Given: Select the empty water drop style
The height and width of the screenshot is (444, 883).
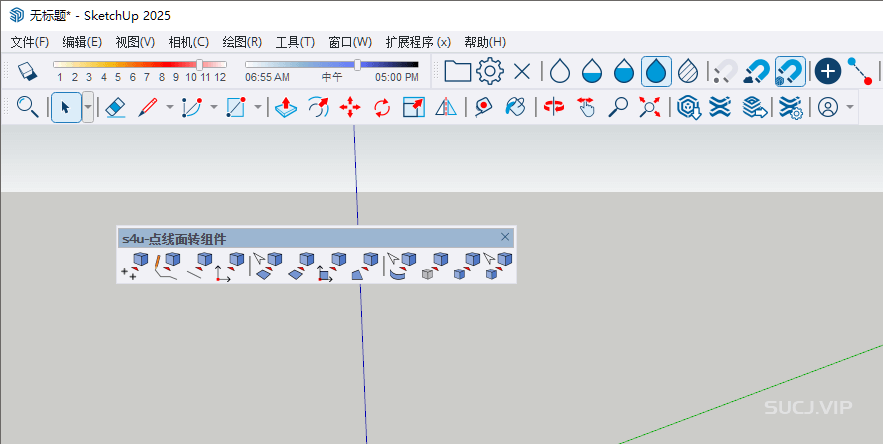Looking at the screenshot, I should (x=560, y=71).
